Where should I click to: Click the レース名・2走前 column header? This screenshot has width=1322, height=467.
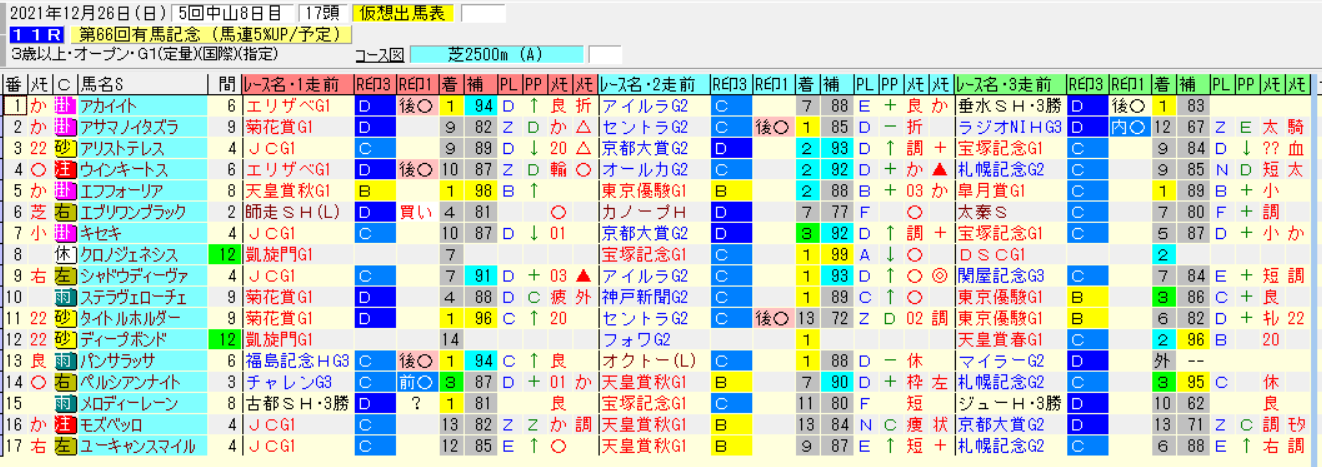point(655,85)
